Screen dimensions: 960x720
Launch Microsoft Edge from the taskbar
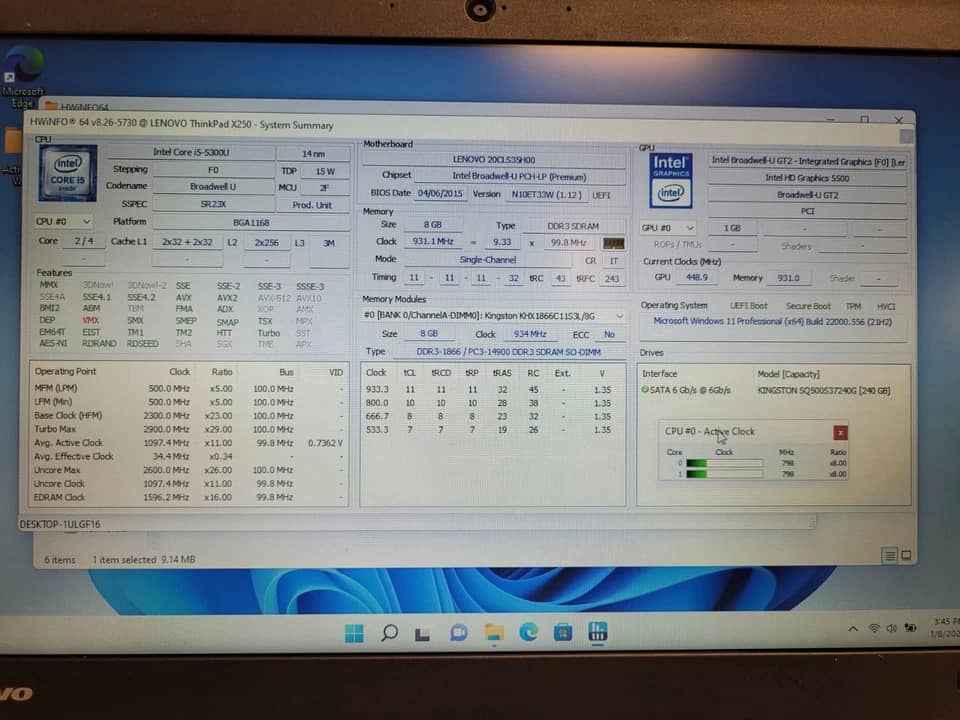click(x=528, y=632)
